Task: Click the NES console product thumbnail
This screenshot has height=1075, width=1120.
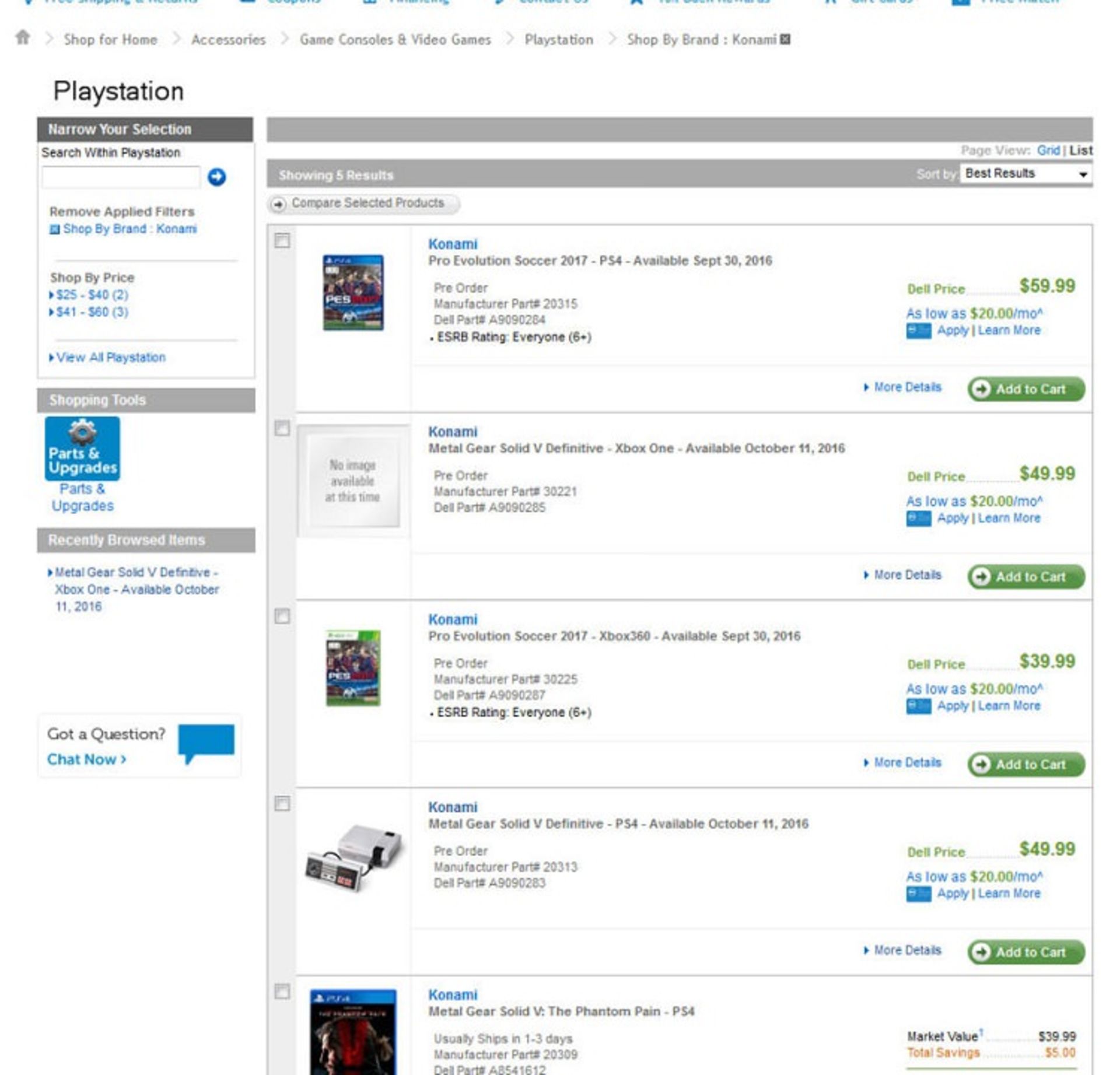Action: (x=353, y=856)
